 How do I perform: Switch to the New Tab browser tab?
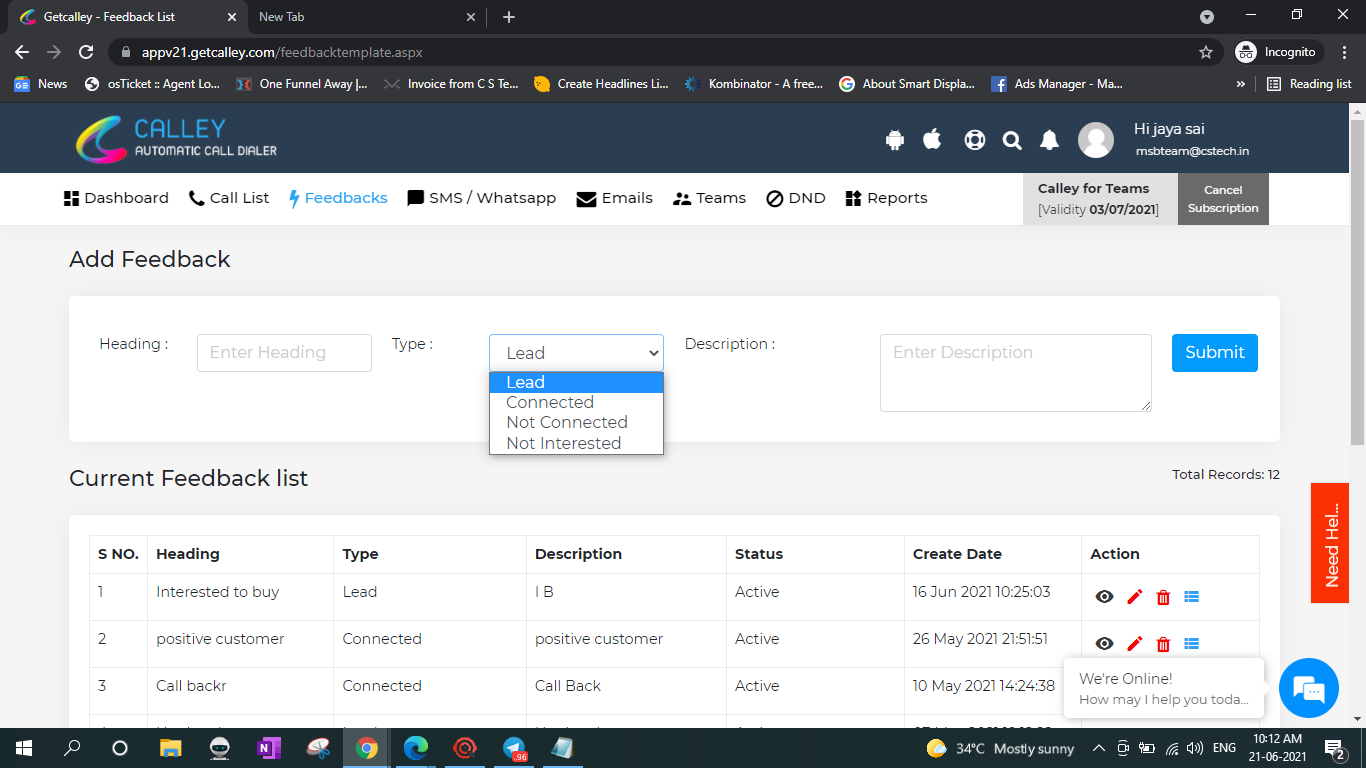pos(365,17)
